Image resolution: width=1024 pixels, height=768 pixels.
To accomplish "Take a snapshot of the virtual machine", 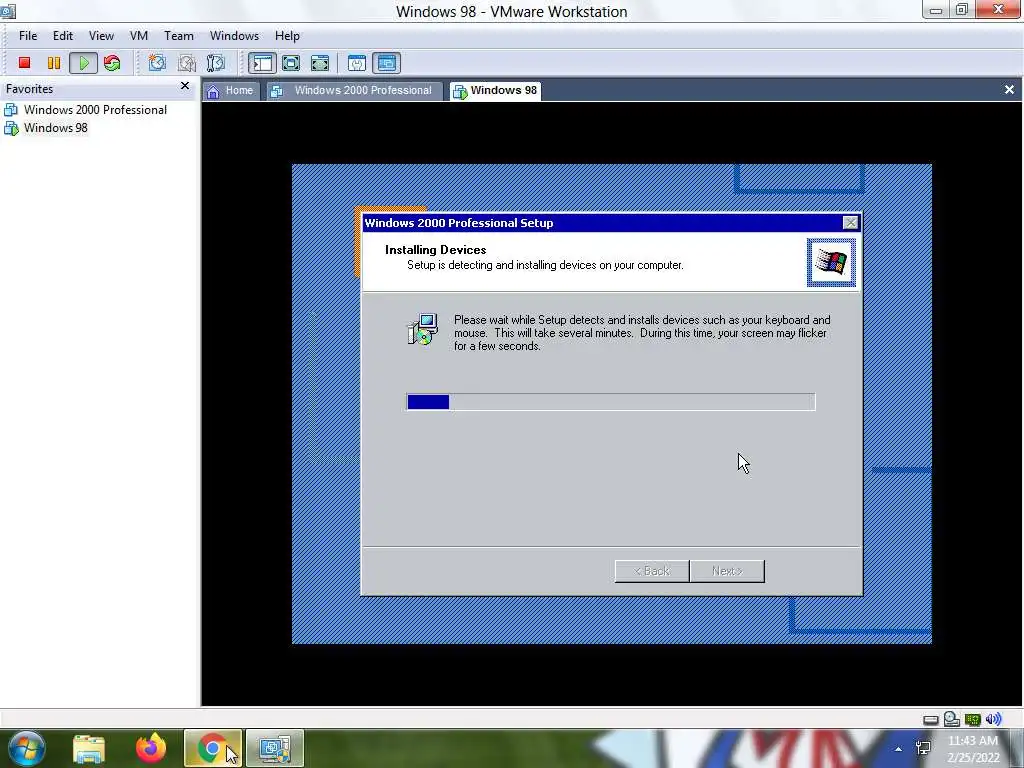I will 157,63.
